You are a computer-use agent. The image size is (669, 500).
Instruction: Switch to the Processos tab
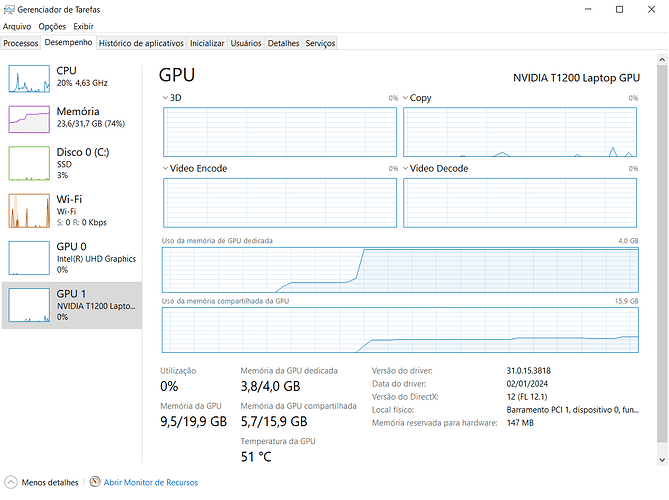pyautogui.click(x=20, y=43)
